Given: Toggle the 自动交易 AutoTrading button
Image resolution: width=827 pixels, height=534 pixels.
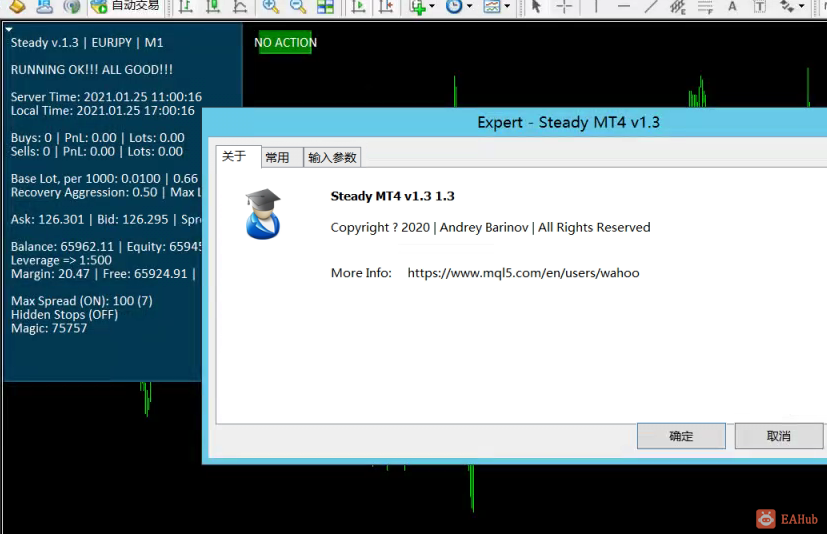Looking at the screenshot, I should pos(125,6).
